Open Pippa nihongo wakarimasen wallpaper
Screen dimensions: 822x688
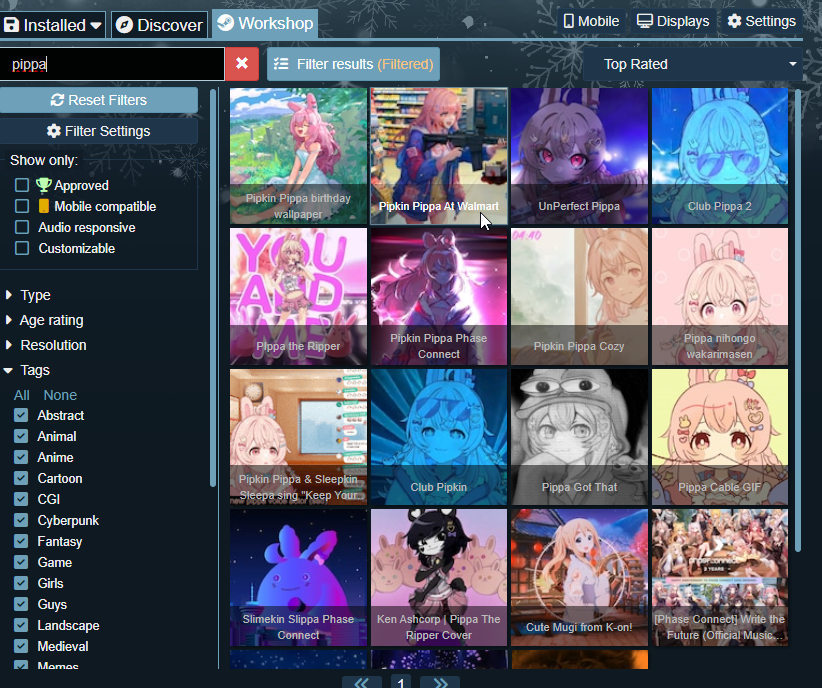tap(720, 296)
